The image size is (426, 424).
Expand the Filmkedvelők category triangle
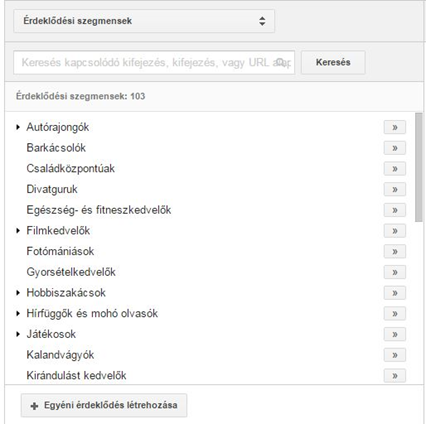tap(18, 231)
